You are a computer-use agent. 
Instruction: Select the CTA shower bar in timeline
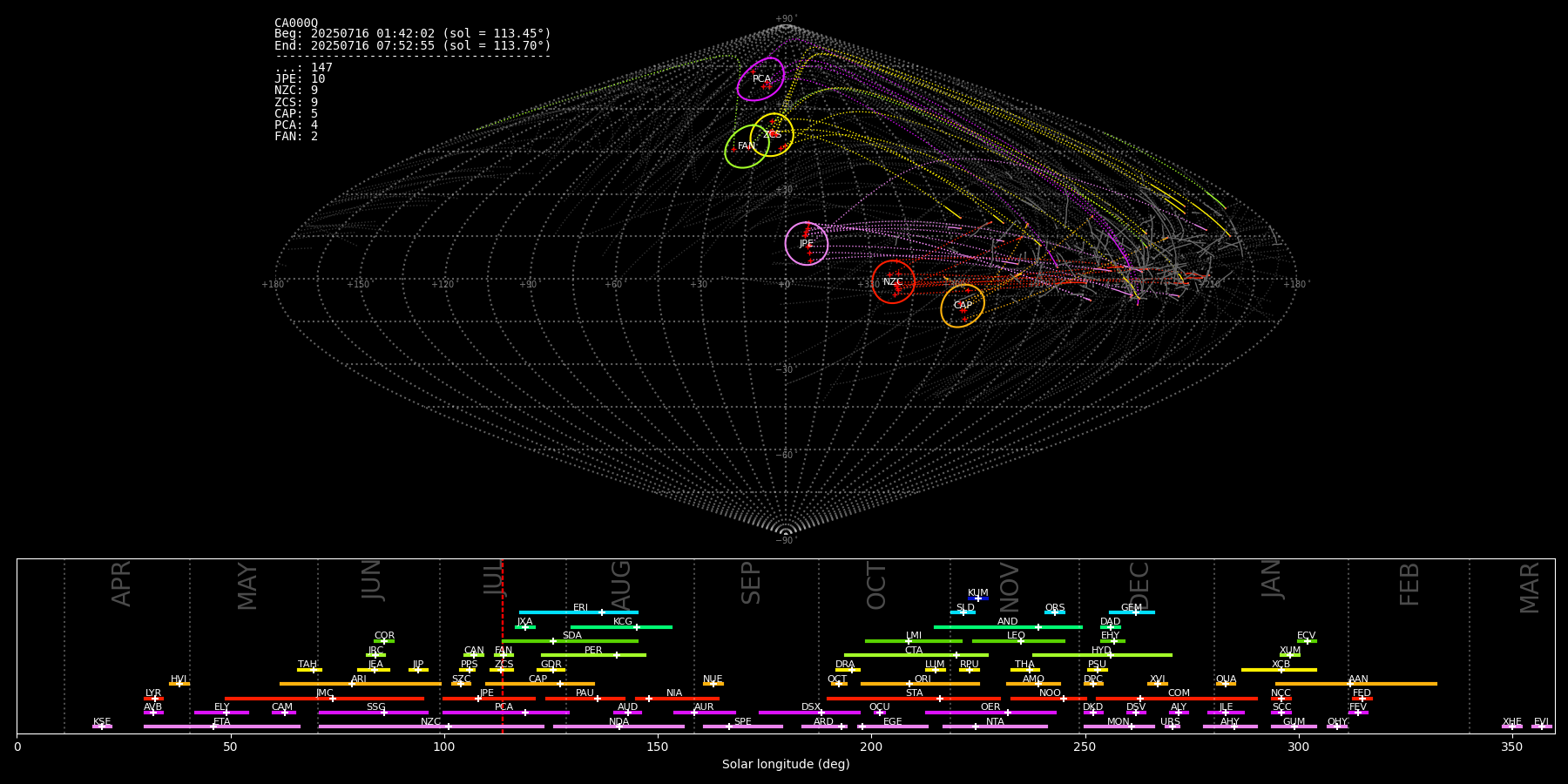(916, 655)
